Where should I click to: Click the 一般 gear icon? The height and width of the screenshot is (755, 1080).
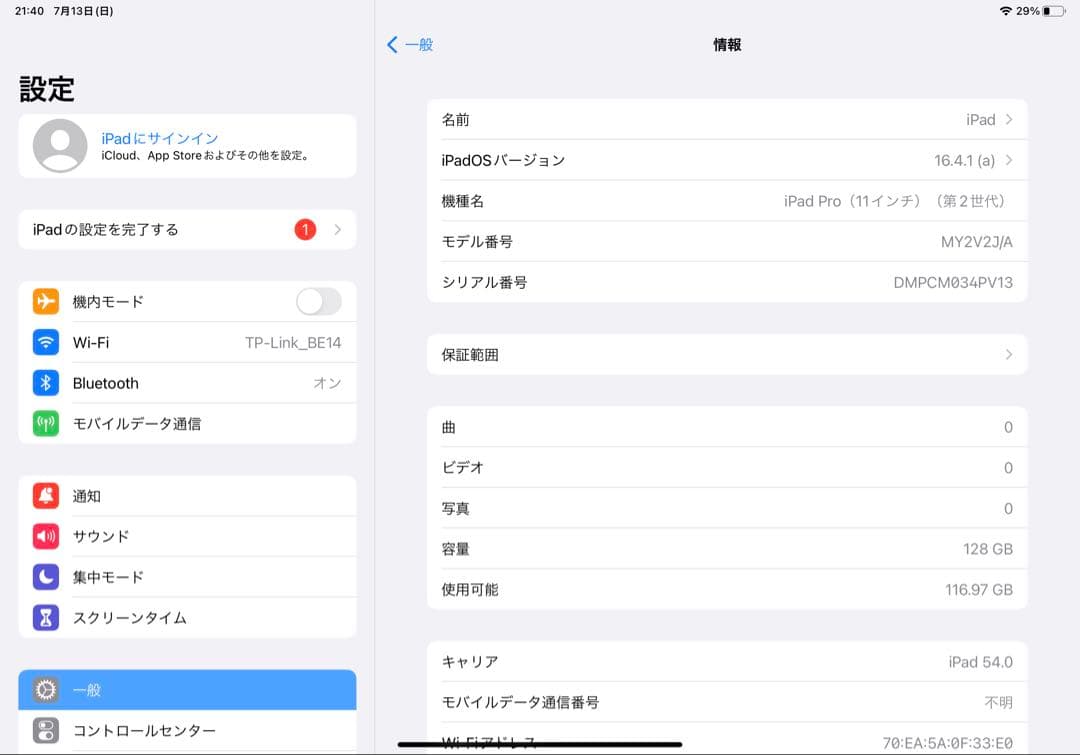[x=43, y=690]
